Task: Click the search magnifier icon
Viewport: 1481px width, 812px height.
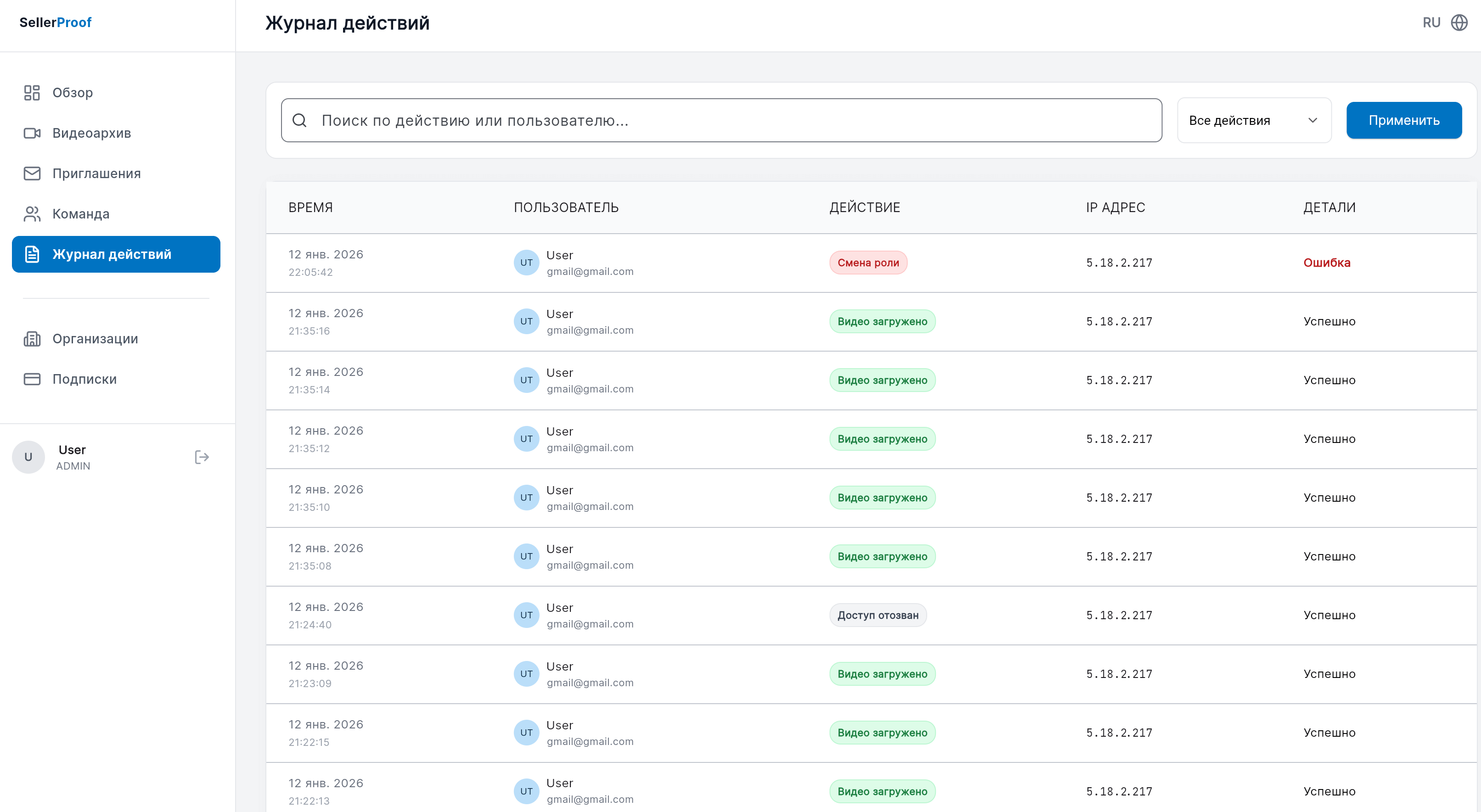Action: tap(299, 120)
